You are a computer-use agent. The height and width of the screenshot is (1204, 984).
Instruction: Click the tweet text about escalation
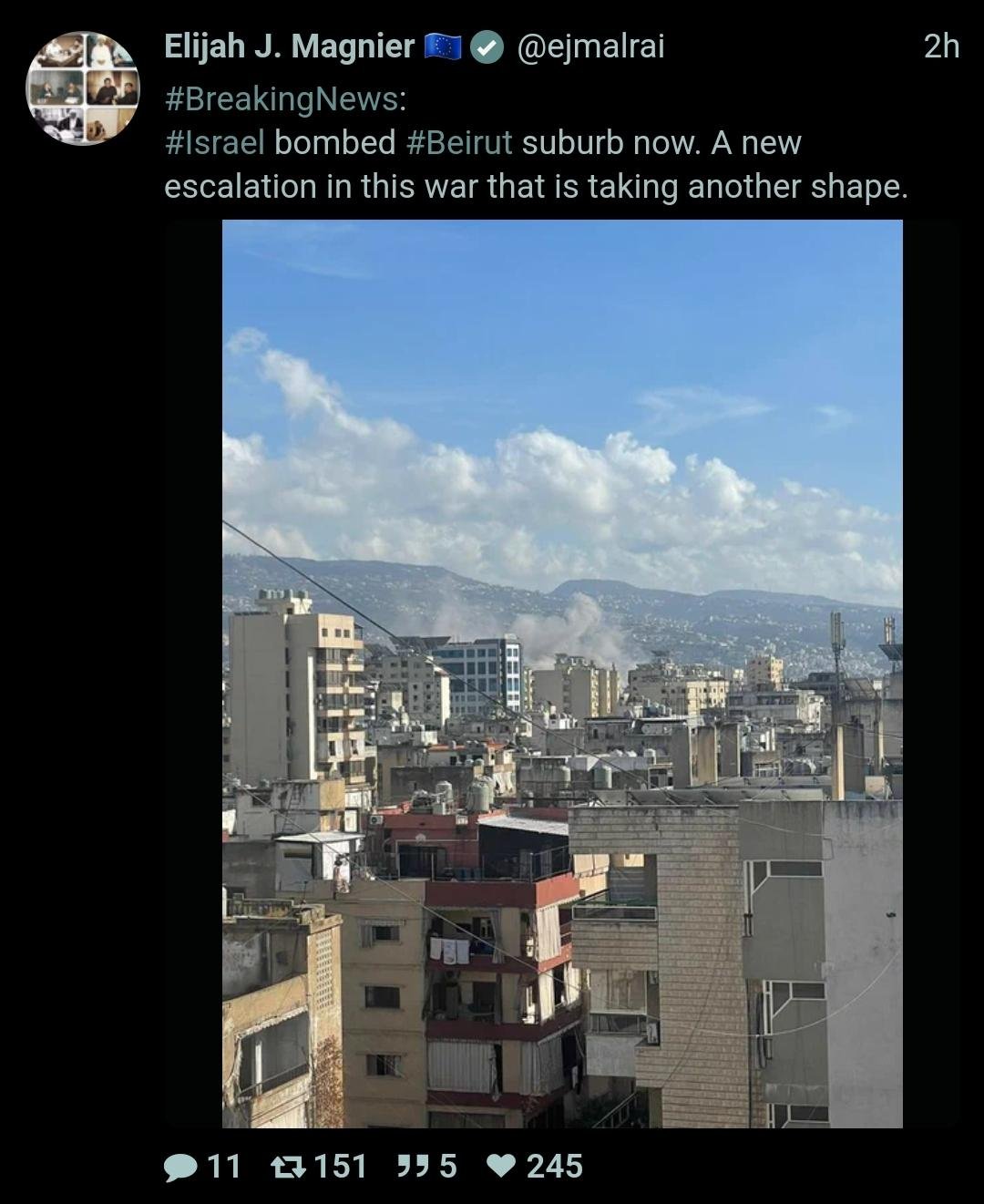click(536, 165)
